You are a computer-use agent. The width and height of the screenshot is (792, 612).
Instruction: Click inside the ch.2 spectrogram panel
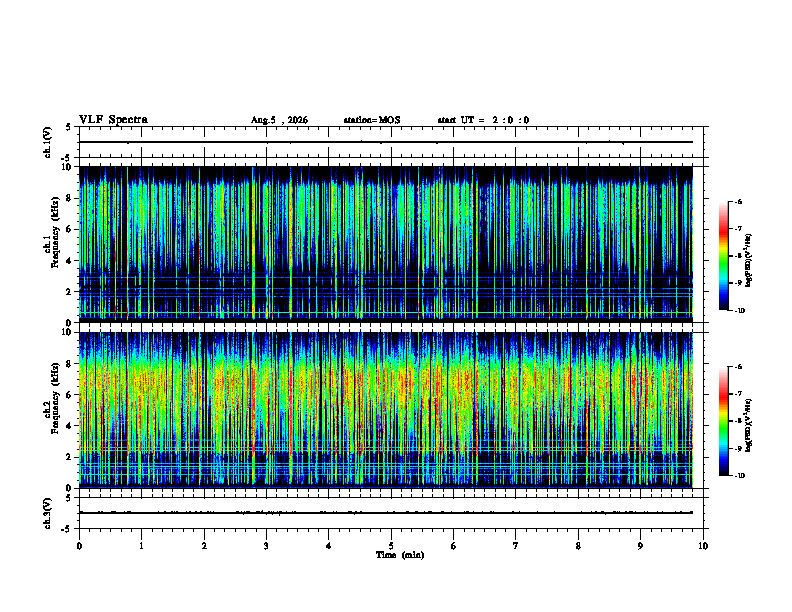click(x=386, y=410)
